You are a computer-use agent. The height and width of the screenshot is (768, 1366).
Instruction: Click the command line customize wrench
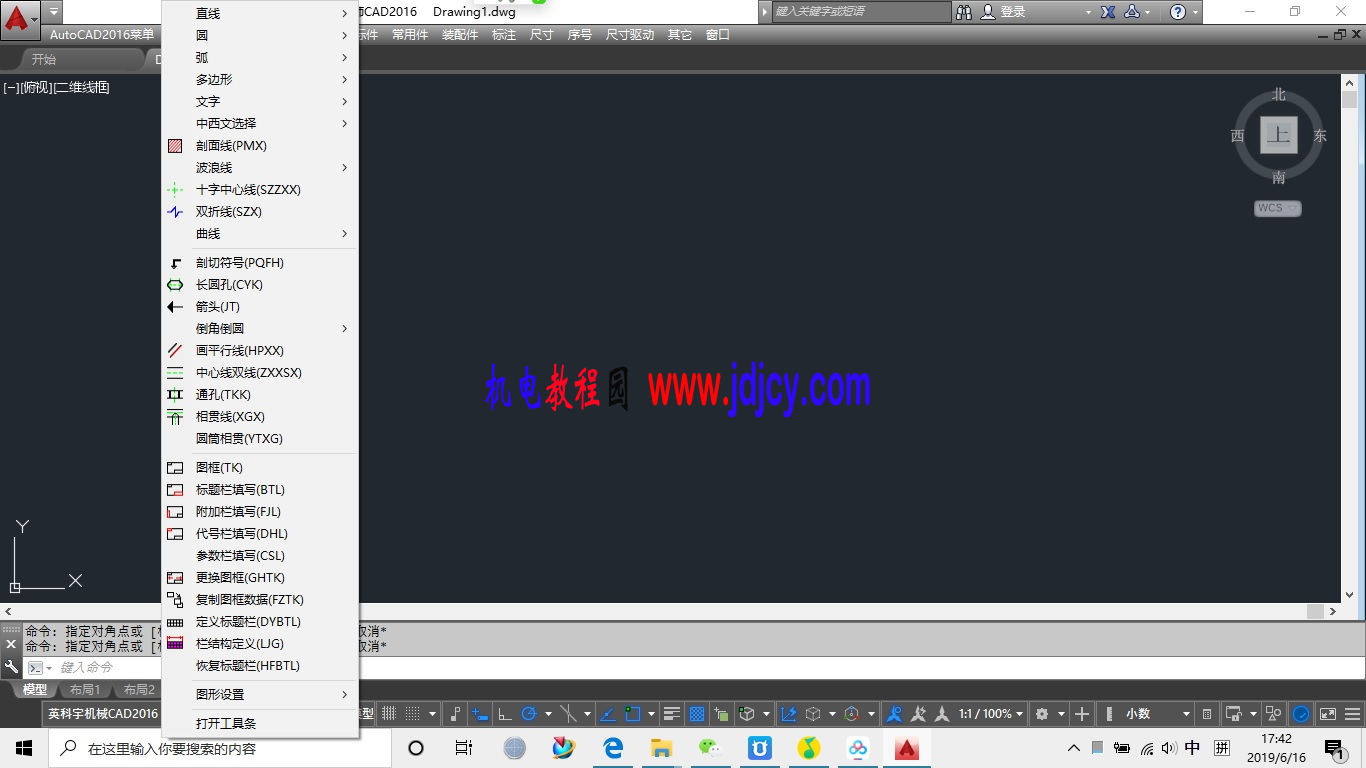pos(11,666)
